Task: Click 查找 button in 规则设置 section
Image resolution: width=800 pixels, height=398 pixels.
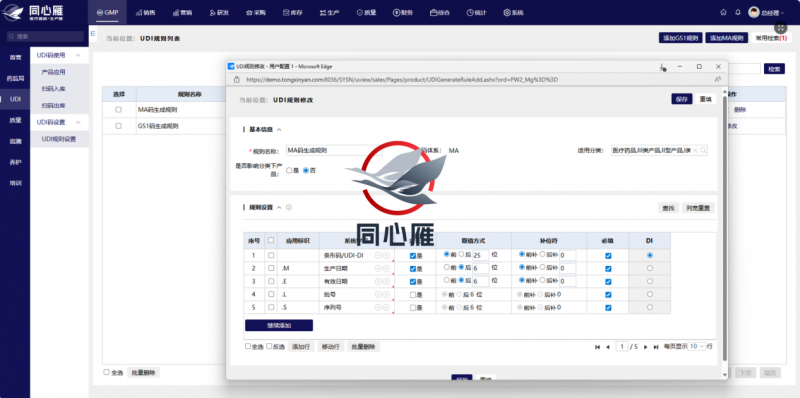Action: pyautogui.click(x=668, y=208)
